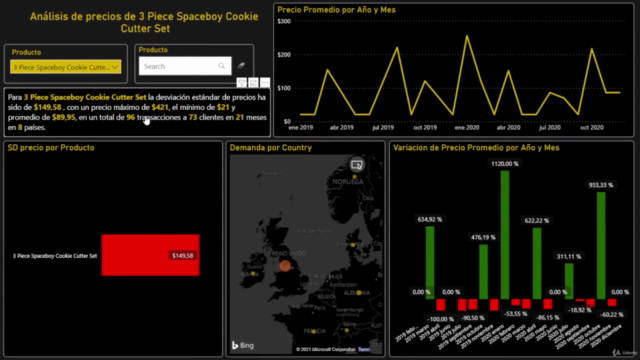Open the Terms link on the map

click(364, 349)
